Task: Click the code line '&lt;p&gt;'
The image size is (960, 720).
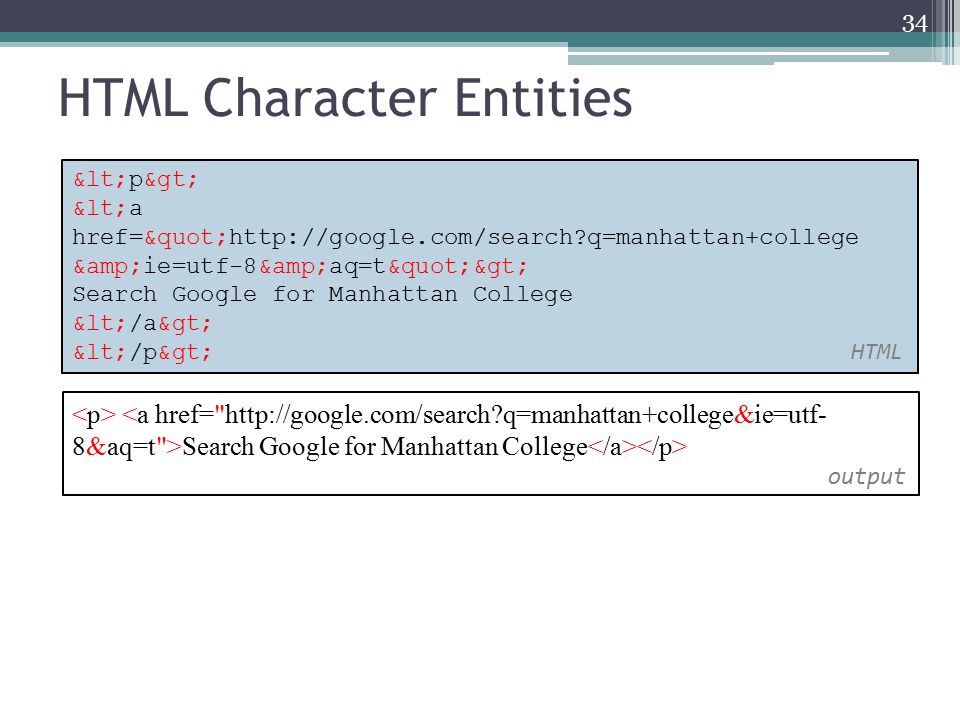Action: tap(135, 179)
